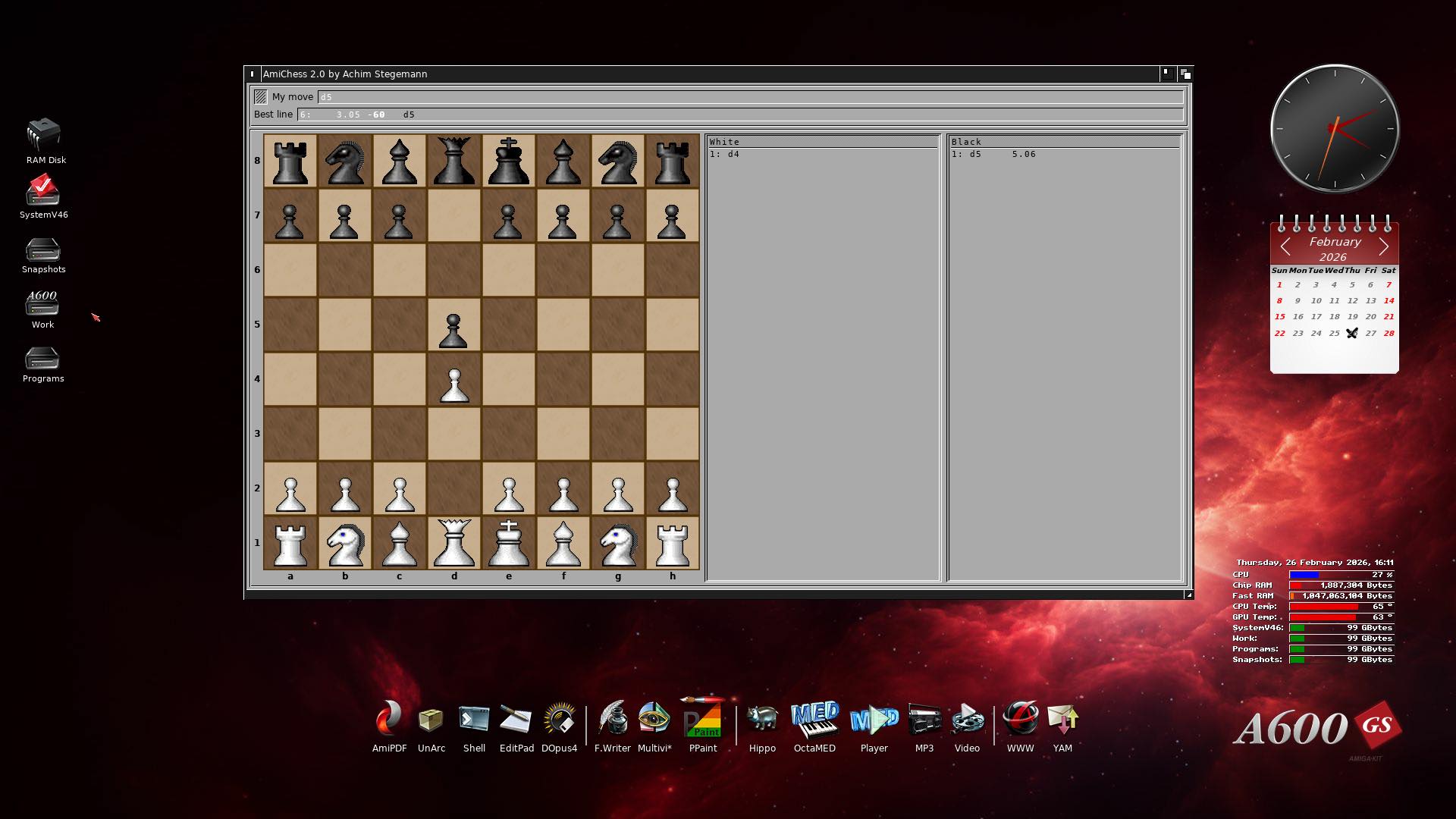
Task: Click the black pawn on d5
Action: click(x=453, y=325)
